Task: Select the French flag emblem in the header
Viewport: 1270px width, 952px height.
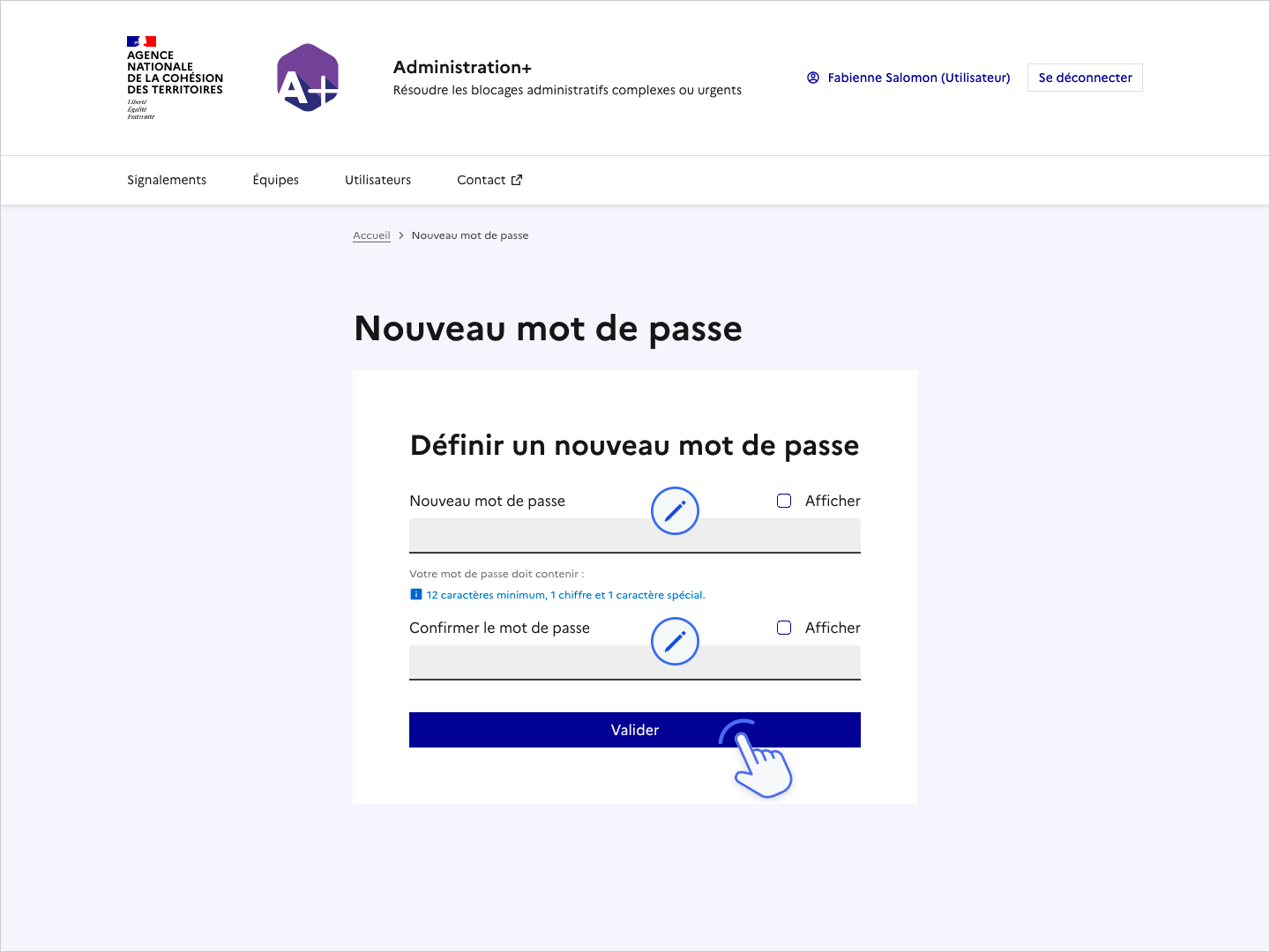Action: (x=142, y=41)
